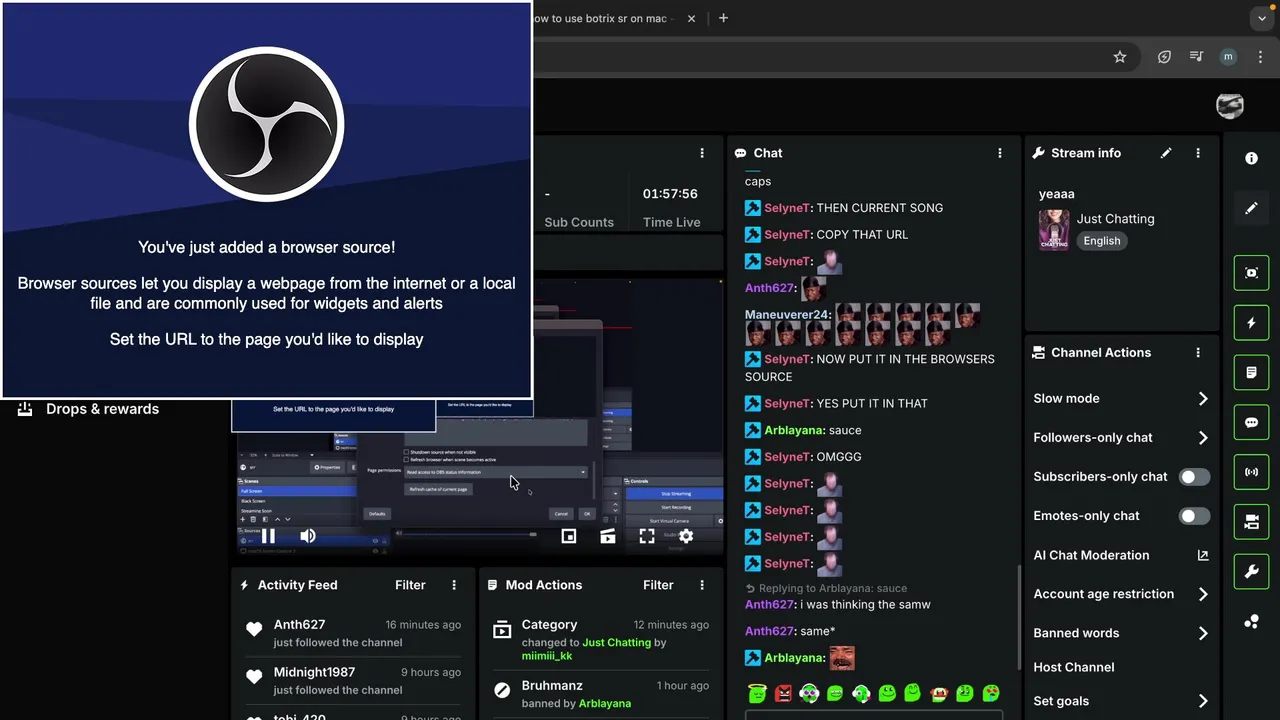Open the Chrome profile 'm' avatar
This screenshot has width=1280, height=720.
coord(1228,57)
